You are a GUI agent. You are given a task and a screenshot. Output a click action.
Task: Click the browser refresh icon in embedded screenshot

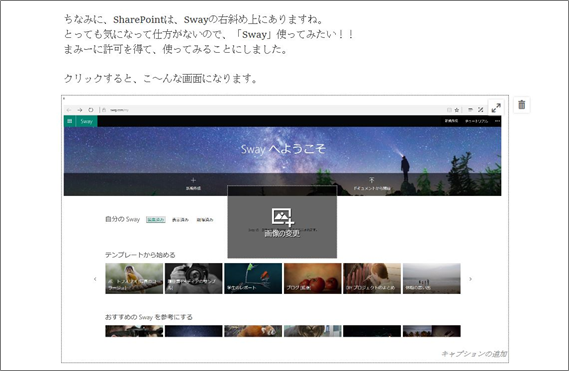[91, 110]
